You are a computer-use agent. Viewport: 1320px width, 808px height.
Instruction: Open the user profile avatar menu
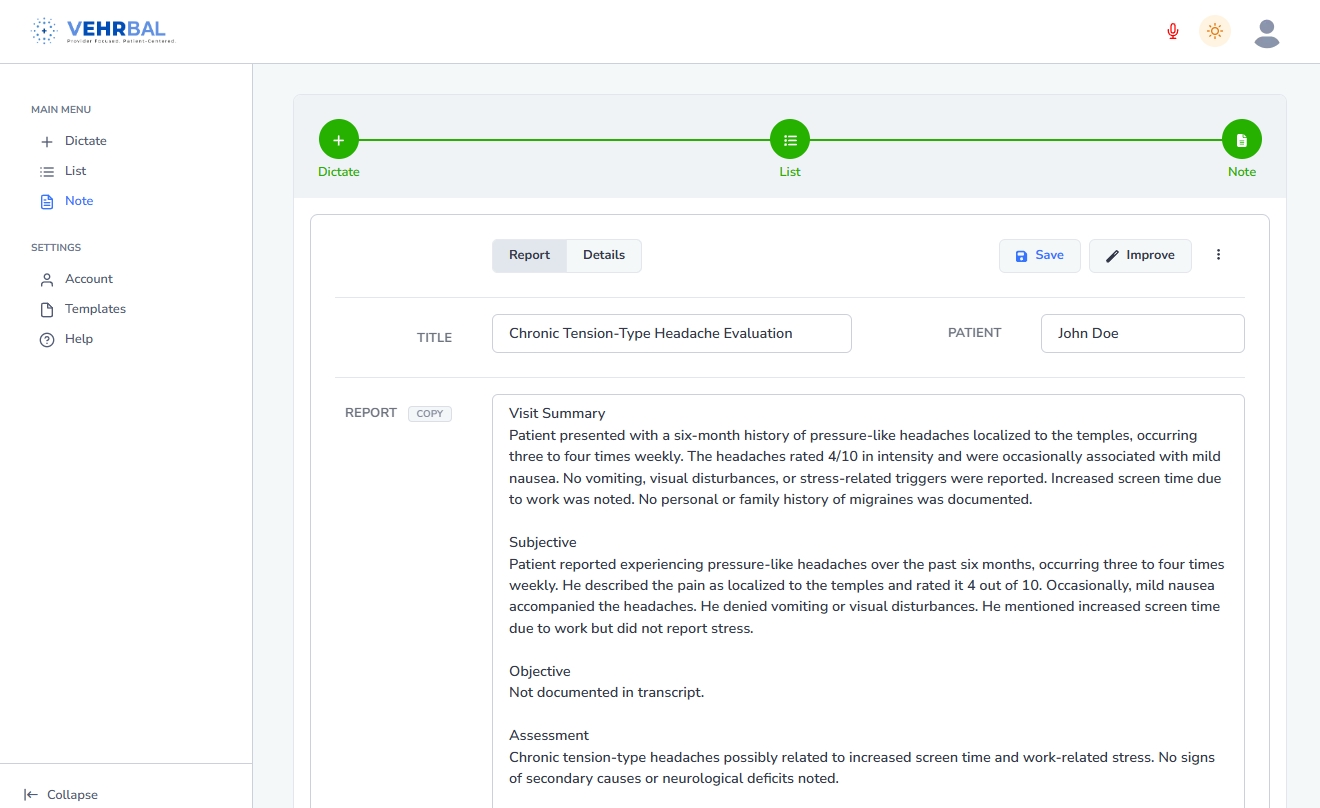click(1266, 33)
